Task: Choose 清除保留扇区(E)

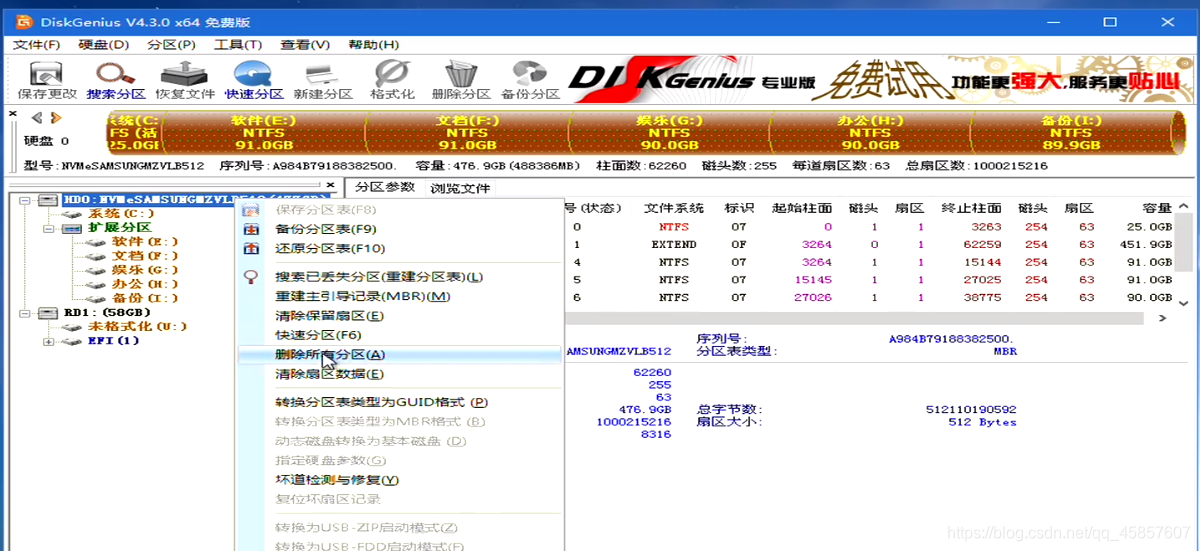Action: (x=399, y=315)
